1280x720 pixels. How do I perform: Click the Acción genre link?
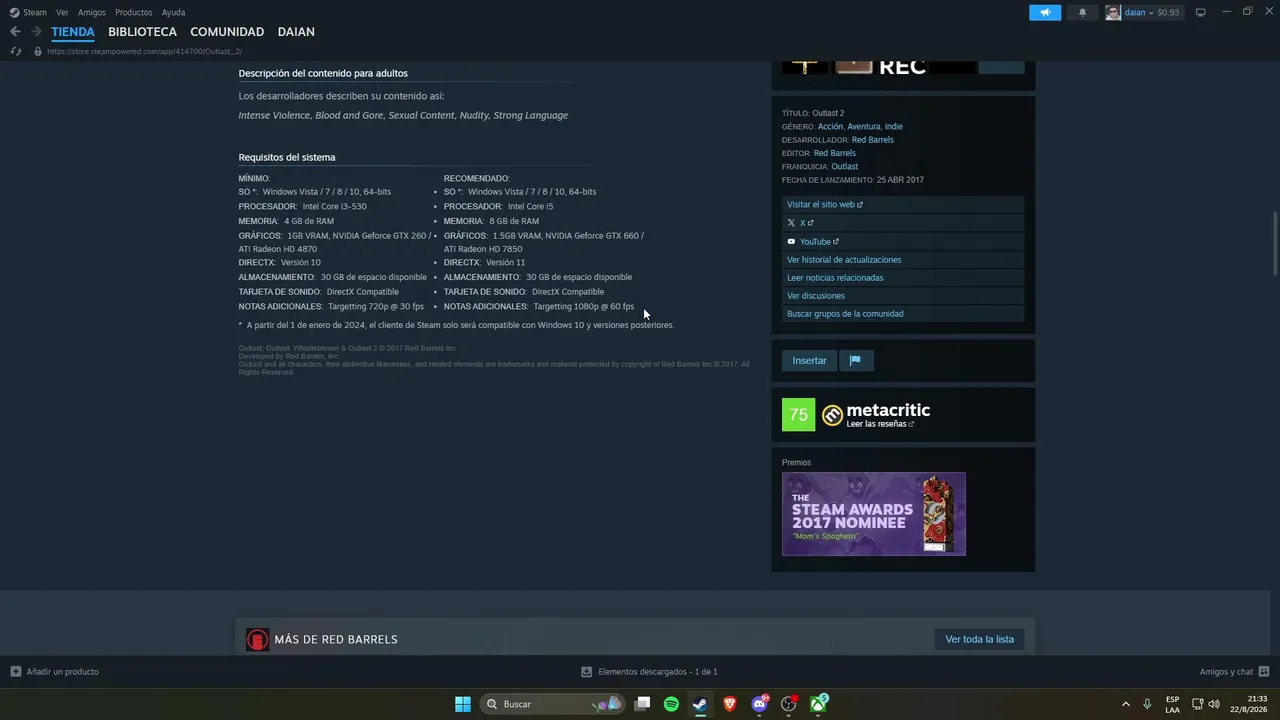pyautogui.click(x=830, y=127)
